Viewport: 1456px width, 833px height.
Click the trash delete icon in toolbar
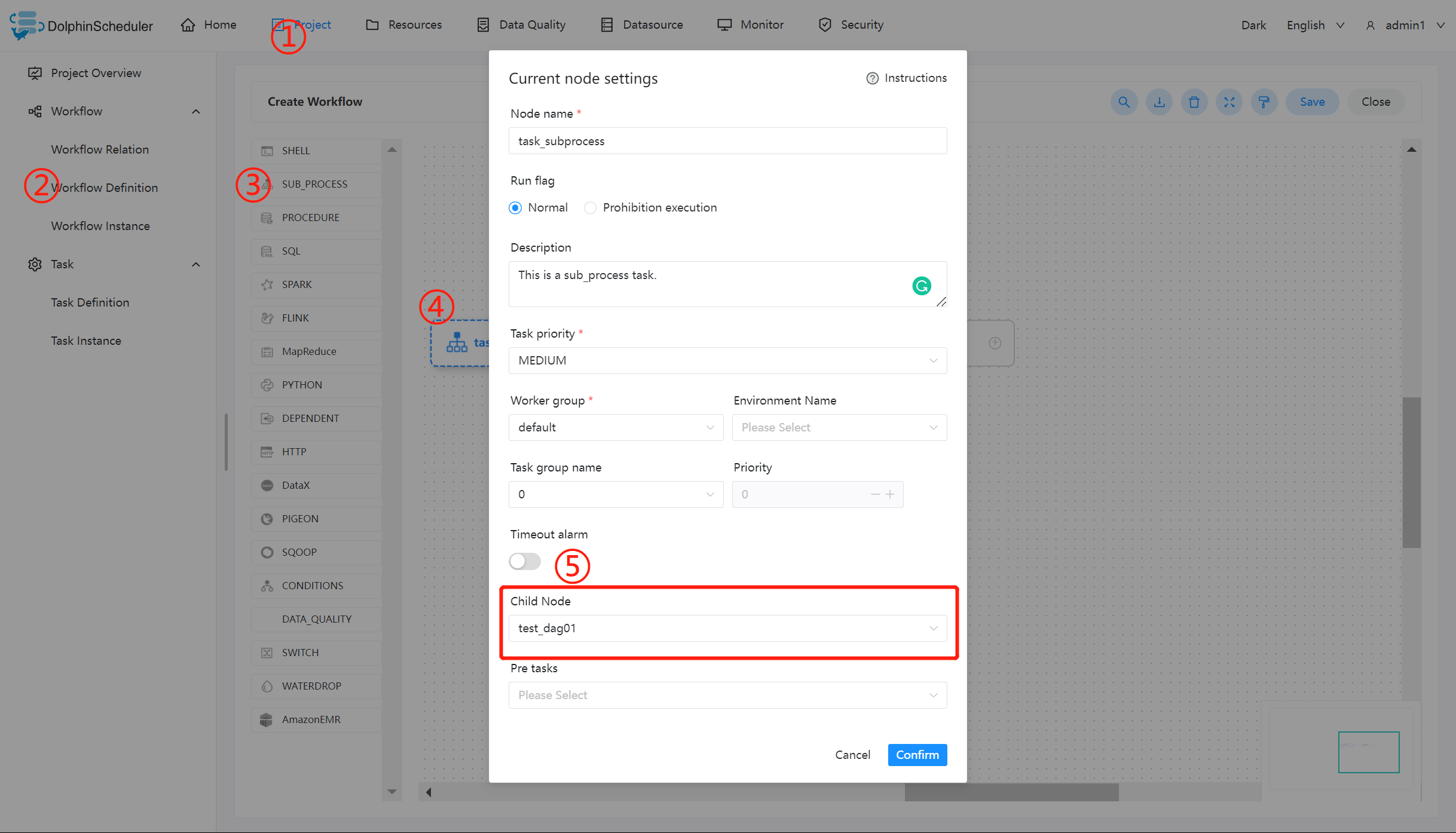tap(1194, 102)
